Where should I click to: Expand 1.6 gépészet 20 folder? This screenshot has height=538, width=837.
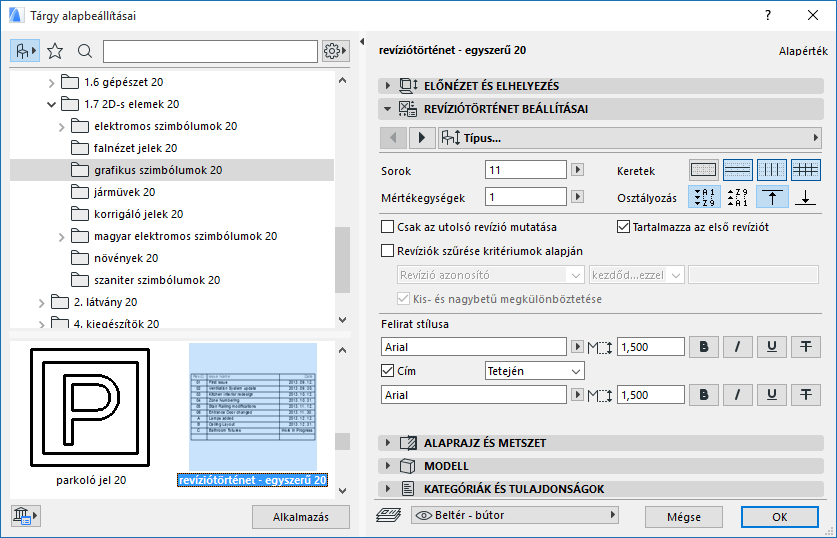[x=51, y=83]
